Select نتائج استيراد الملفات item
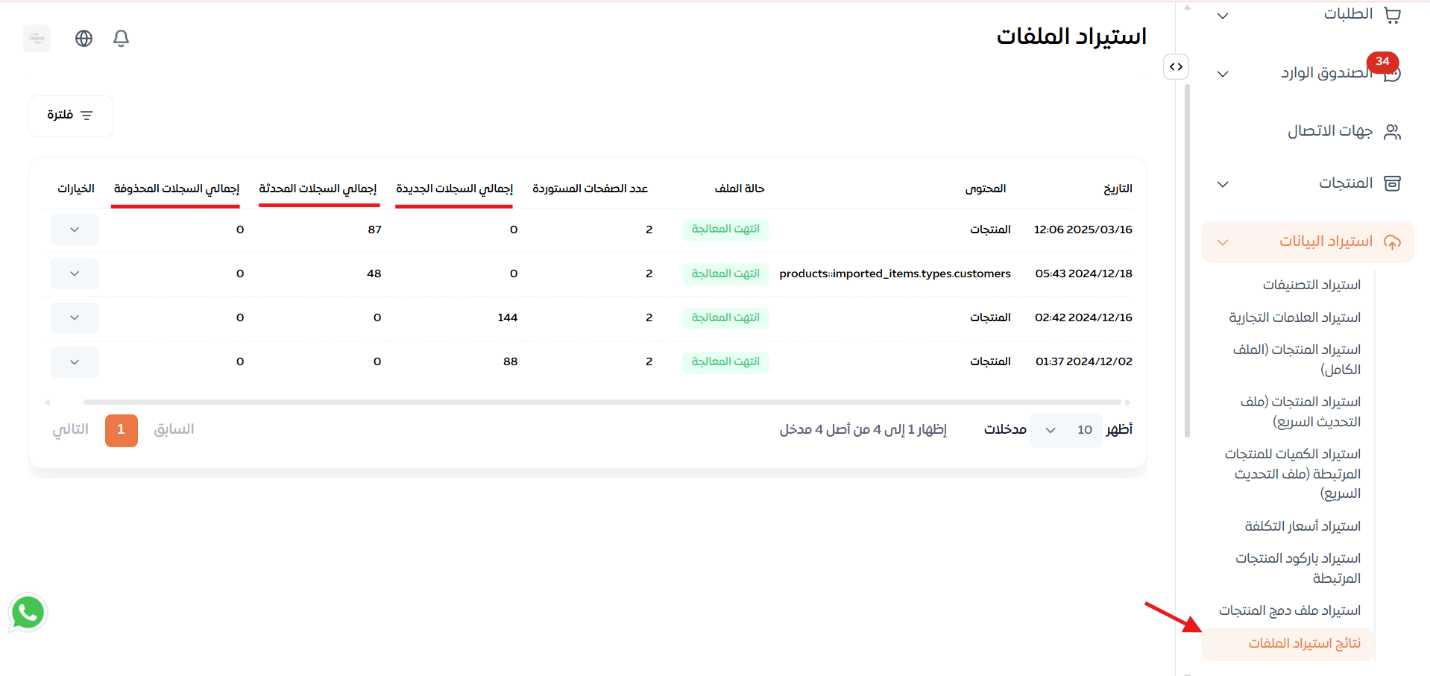1430x676 pixels. [x=1289, y=644]
